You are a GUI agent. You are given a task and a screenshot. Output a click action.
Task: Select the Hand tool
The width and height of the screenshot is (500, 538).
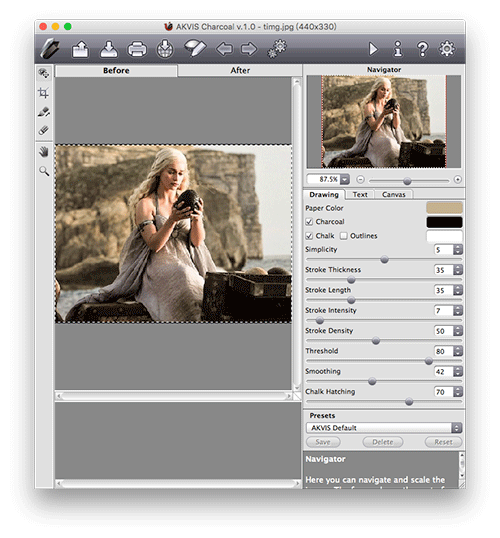click(x=44, y=152)
